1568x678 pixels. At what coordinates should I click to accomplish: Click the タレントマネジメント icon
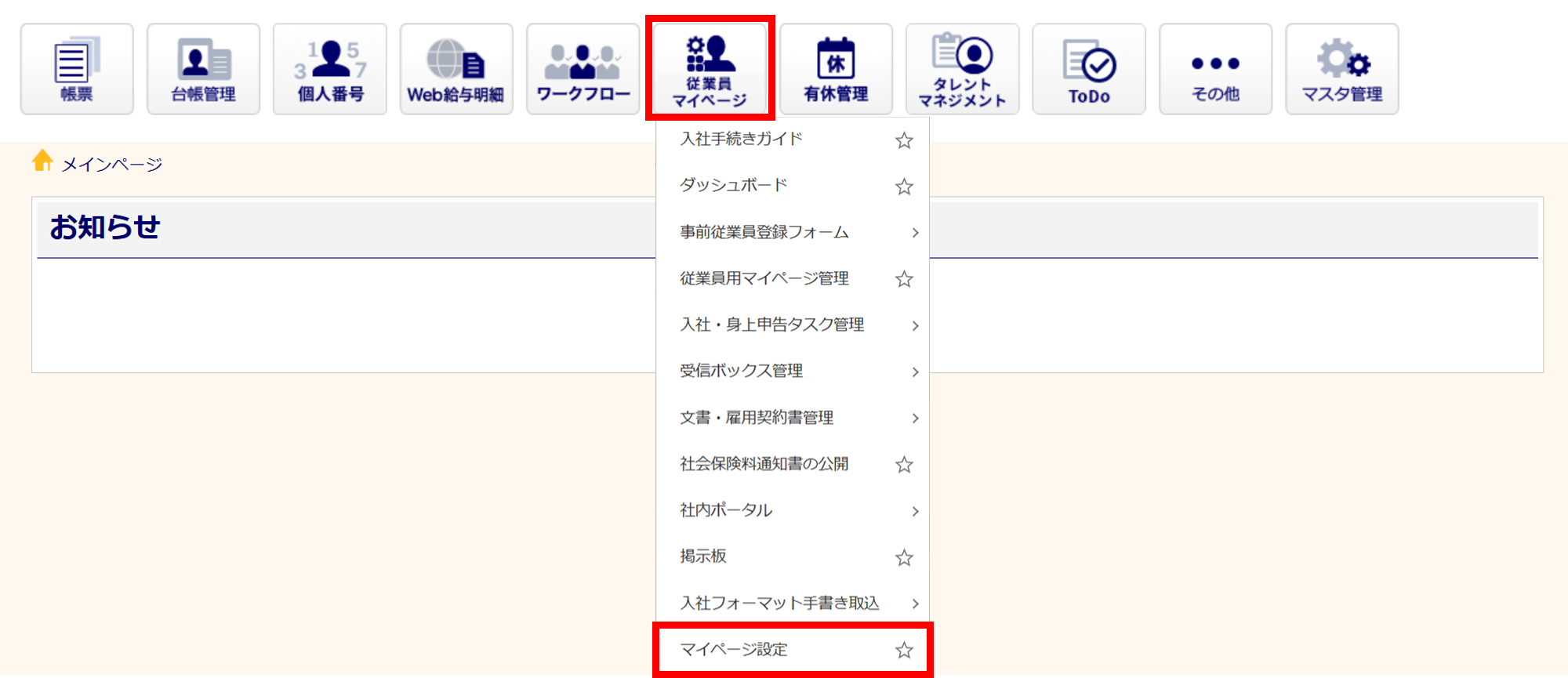point(962,69)
